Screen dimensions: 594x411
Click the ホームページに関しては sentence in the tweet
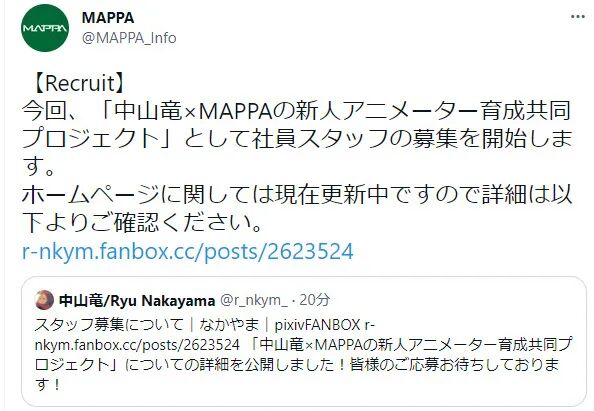tap(296, 195)
